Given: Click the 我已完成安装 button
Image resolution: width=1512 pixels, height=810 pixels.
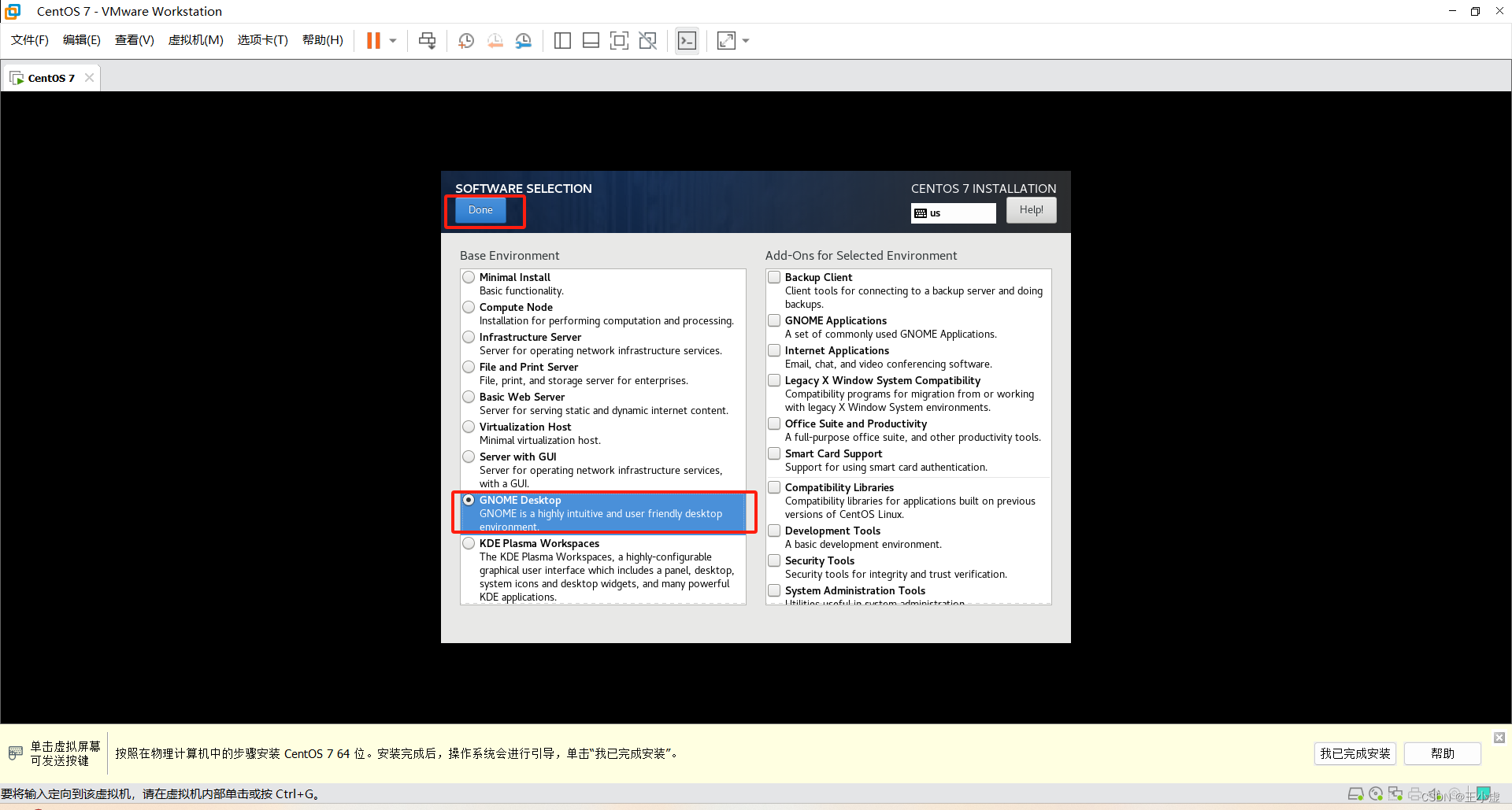Looking at the screenshot, I should 1355,753.
